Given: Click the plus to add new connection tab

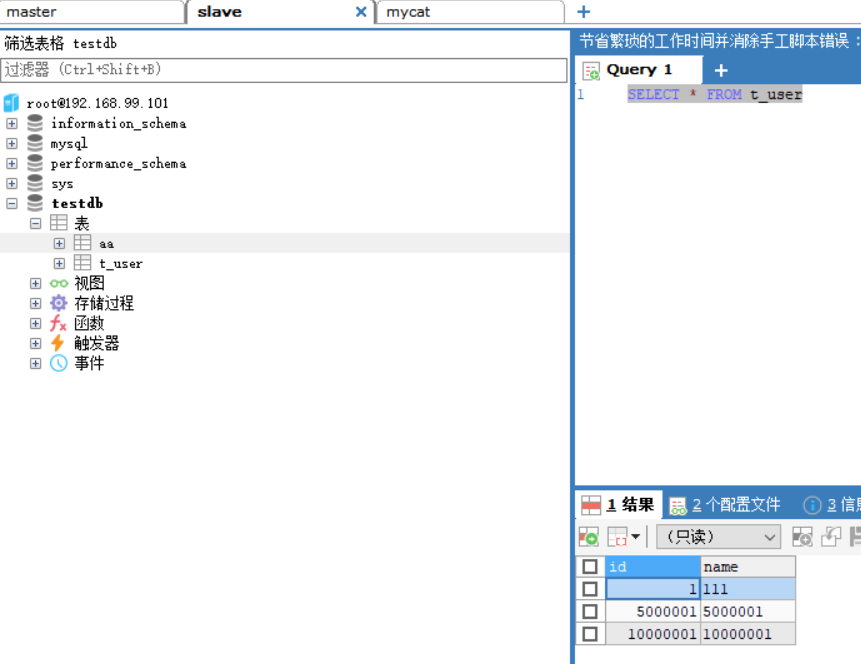Looking at the screenshot, I should [583, 11].
